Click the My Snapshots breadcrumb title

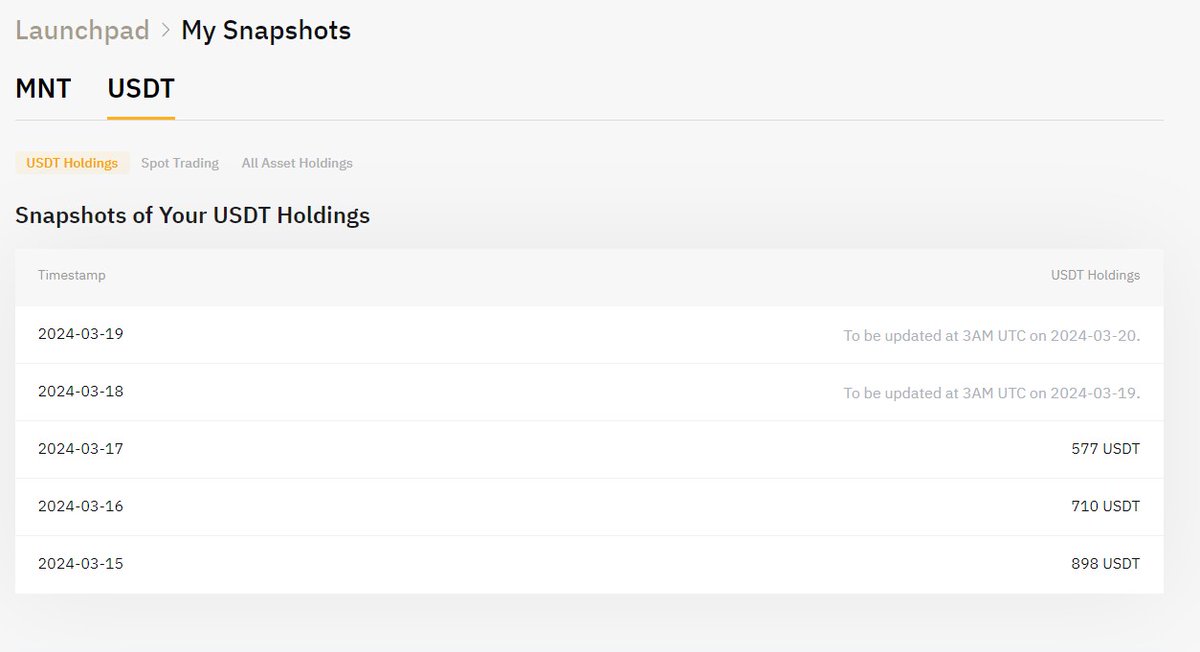266,31
